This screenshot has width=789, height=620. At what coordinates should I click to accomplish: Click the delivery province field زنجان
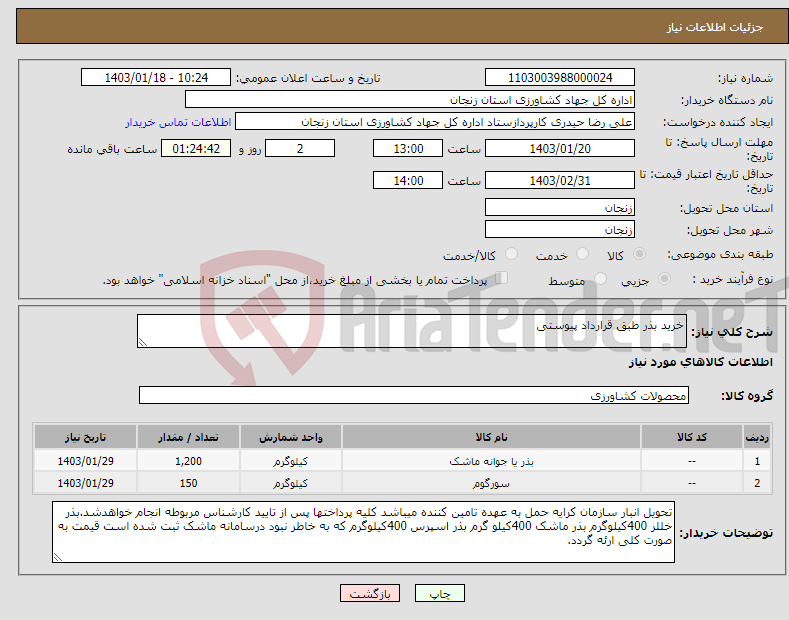click(x=560, y=207)
